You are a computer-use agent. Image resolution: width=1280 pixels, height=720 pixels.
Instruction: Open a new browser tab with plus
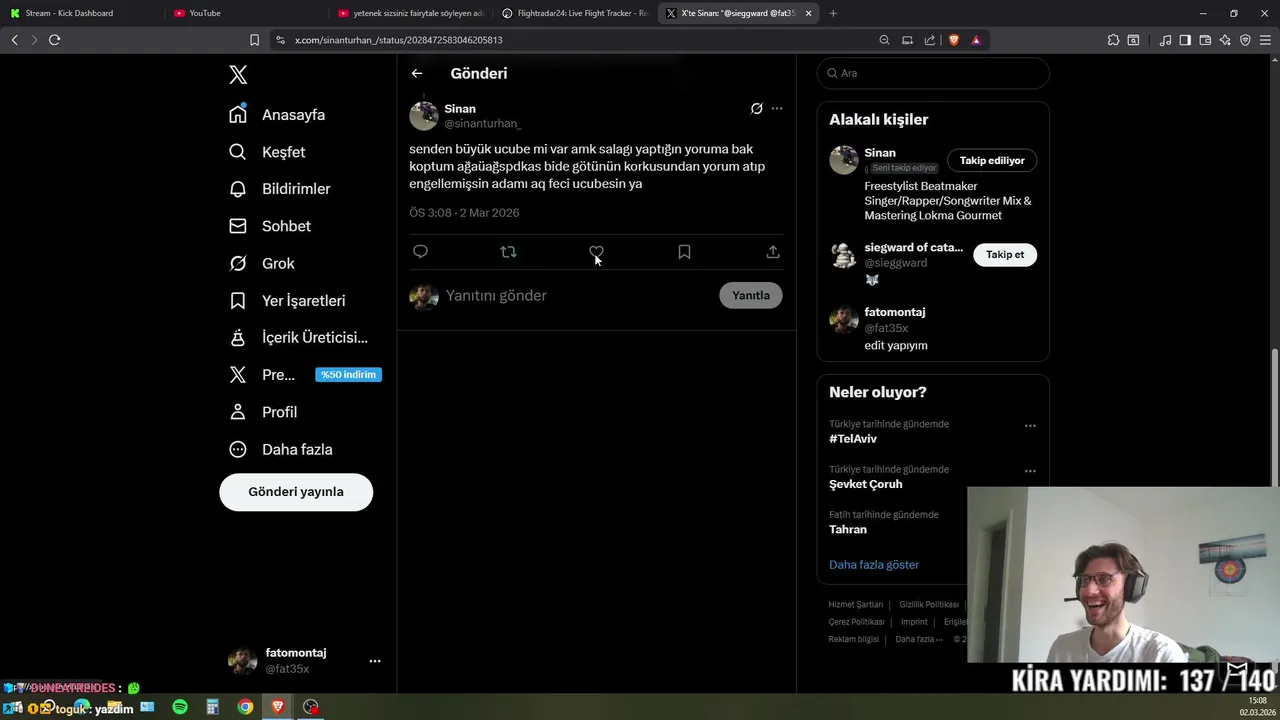pos(833,13)
